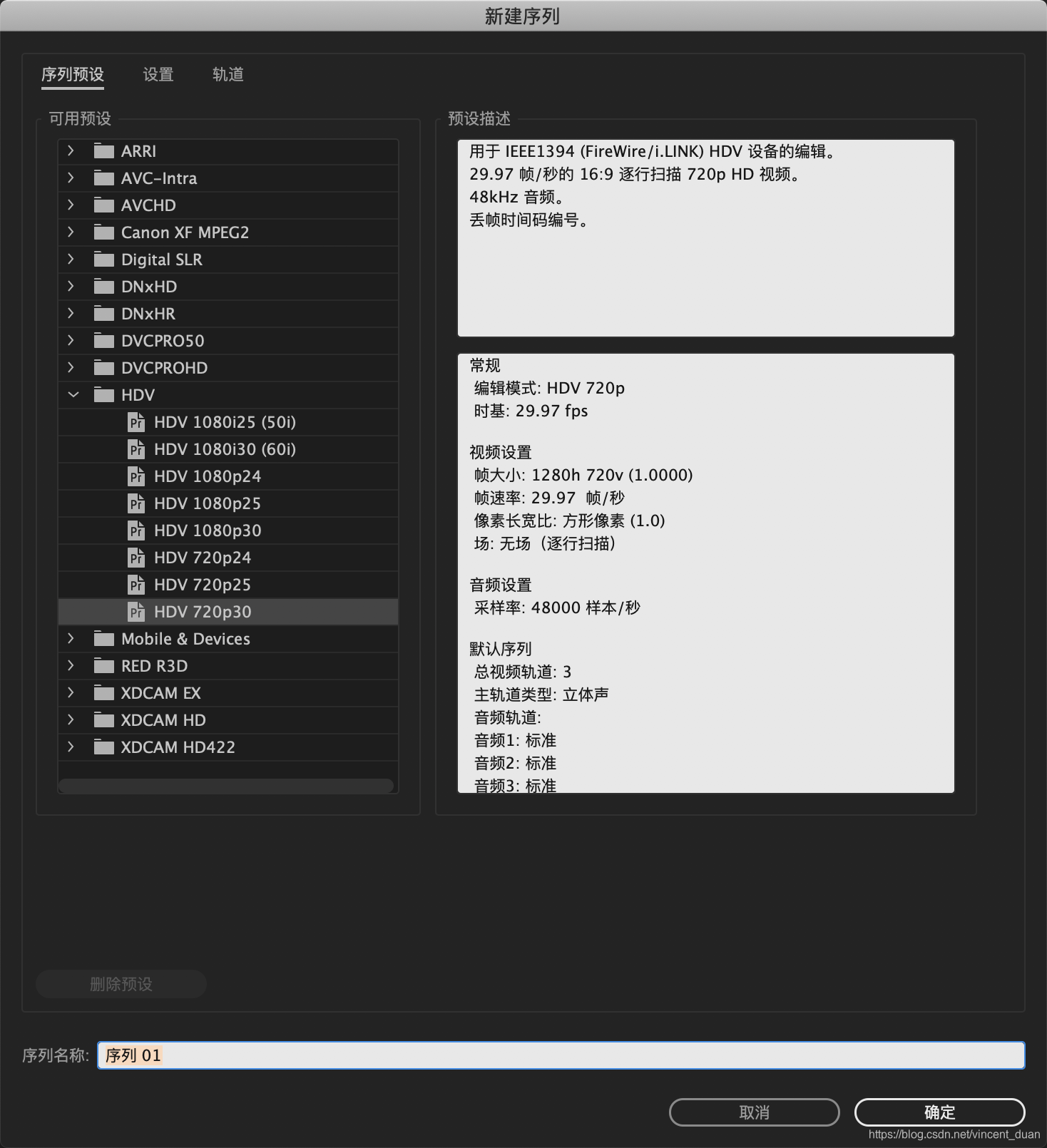Viewport: 1047px width, 1148px height.
Task: Switch to the 序列预设 tab
Action: click(73, 74)
